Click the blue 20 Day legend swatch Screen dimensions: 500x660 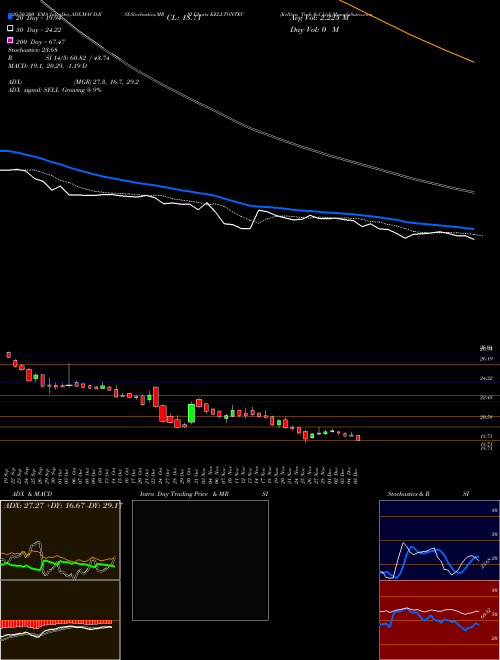(10, 16)
